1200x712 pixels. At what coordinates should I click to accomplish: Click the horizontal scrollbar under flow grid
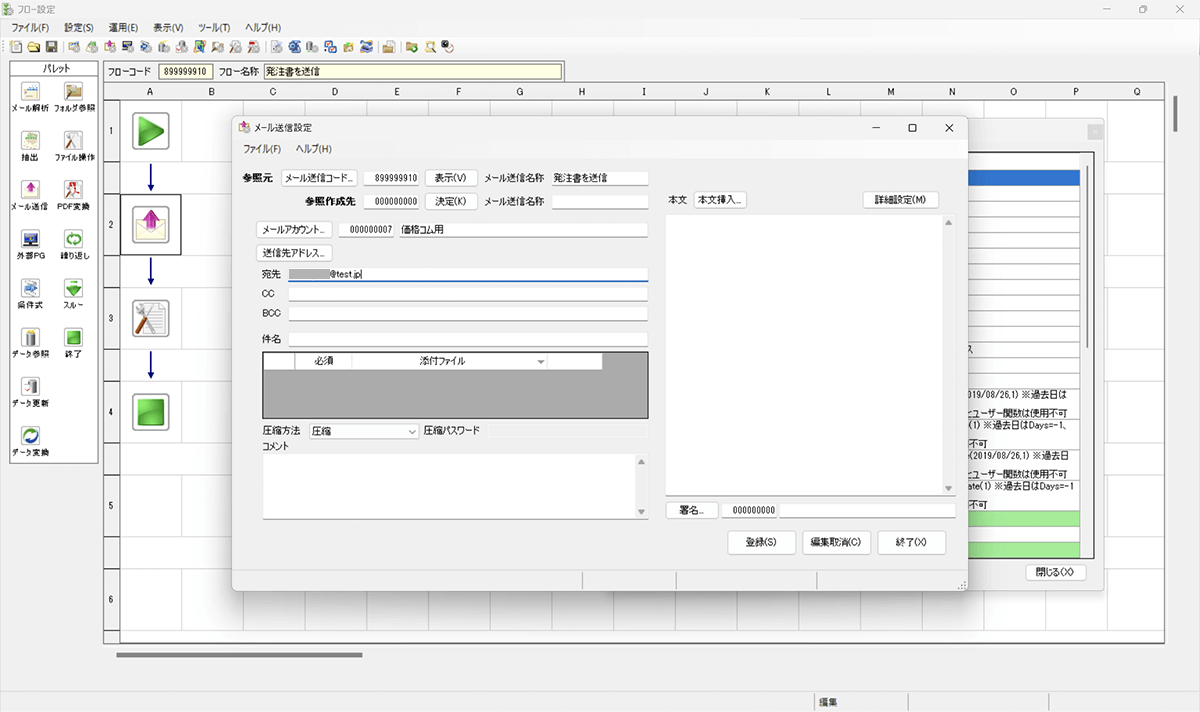pos(239,655)
